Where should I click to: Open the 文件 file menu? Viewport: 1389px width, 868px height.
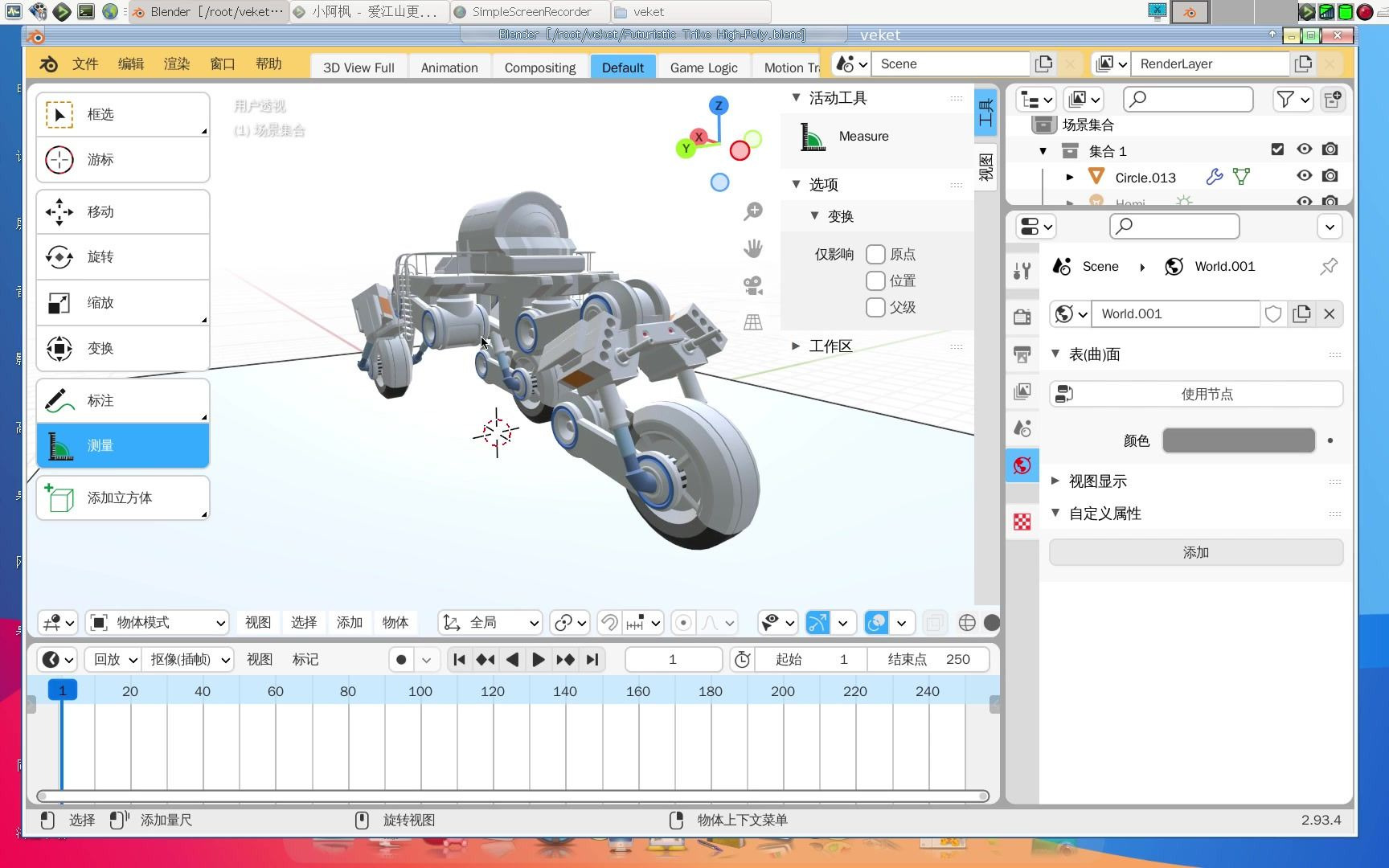(84, 64)
